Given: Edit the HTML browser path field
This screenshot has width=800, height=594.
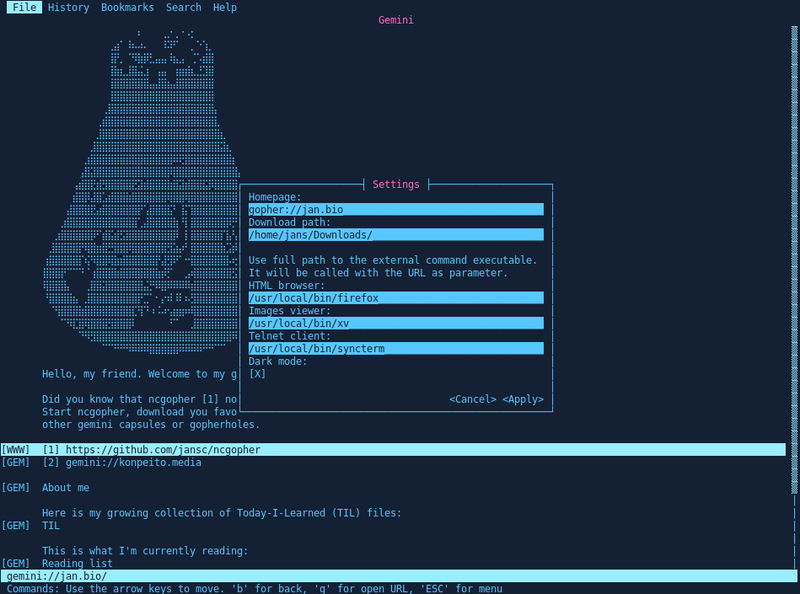Looking at the screenshot, I should coord(396,298).
